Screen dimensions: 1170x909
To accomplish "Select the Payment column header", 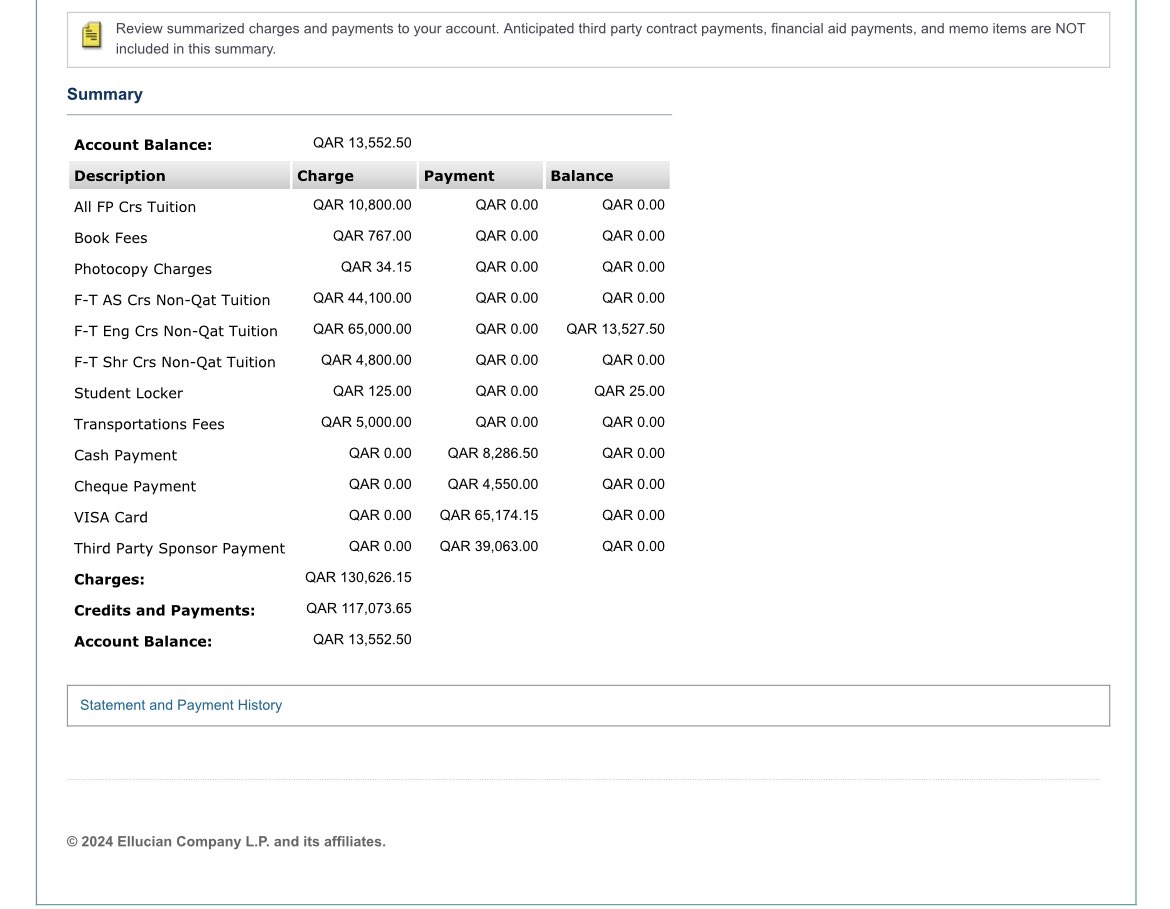I will [481, 175].
